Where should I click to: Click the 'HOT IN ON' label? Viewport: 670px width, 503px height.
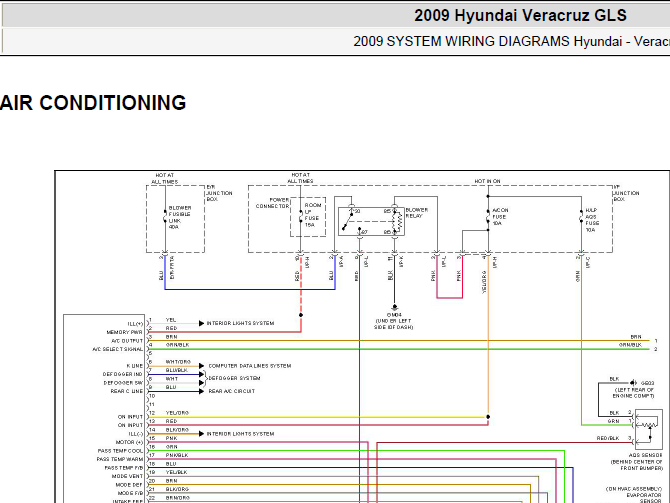point(487,181)
